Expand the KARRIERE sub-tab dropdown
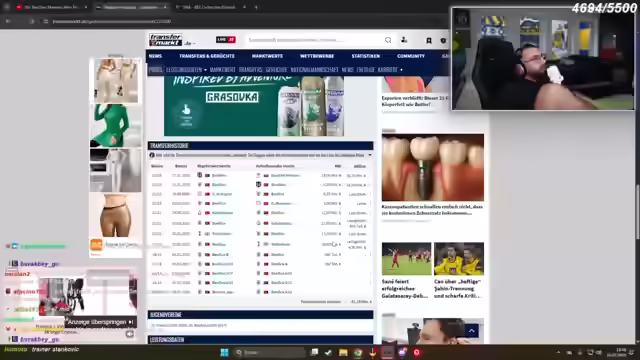The image size is (640, 360). pos(390,70)
